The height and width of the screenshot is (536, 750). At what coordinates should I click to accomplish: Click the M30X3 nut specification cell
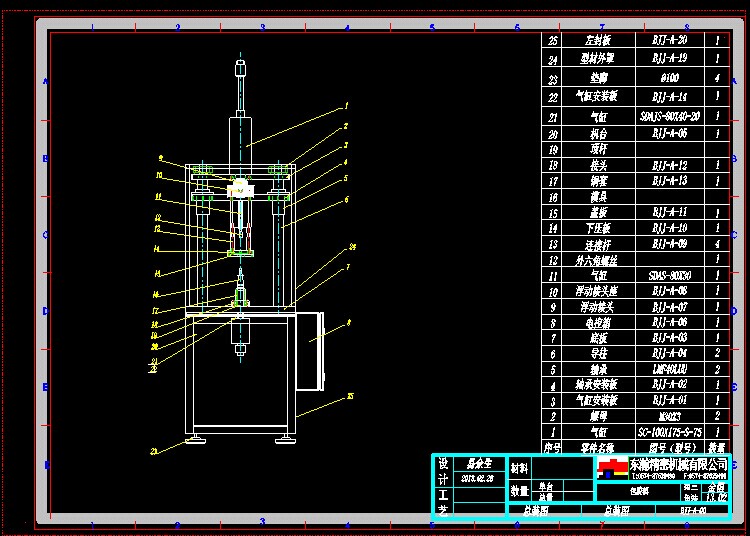(x=669, y=415)
